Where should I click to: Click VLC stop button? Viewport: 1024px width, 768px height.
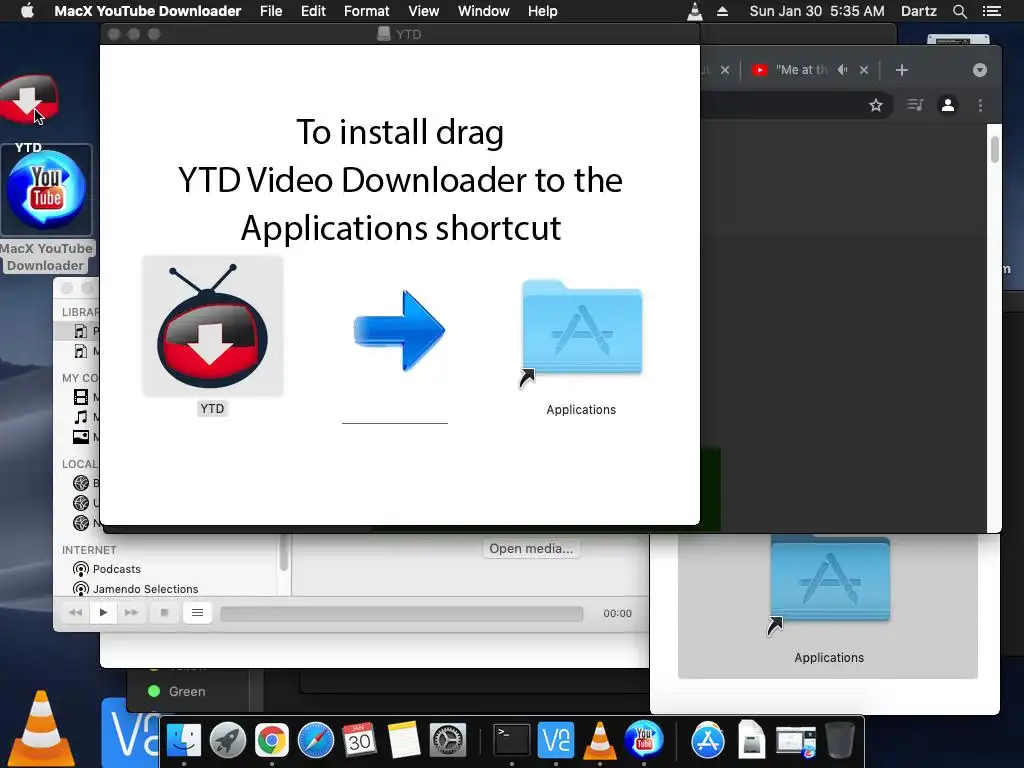(x=165, y=613)
